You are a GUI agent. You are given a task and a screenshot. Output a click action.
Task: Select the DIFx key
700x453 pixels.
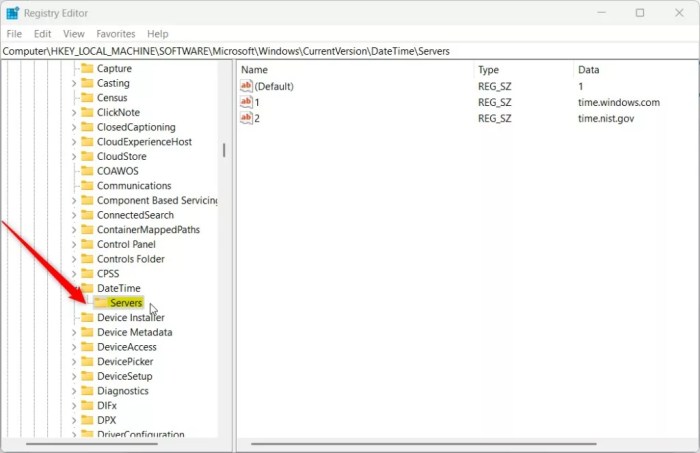click(107, 406)
